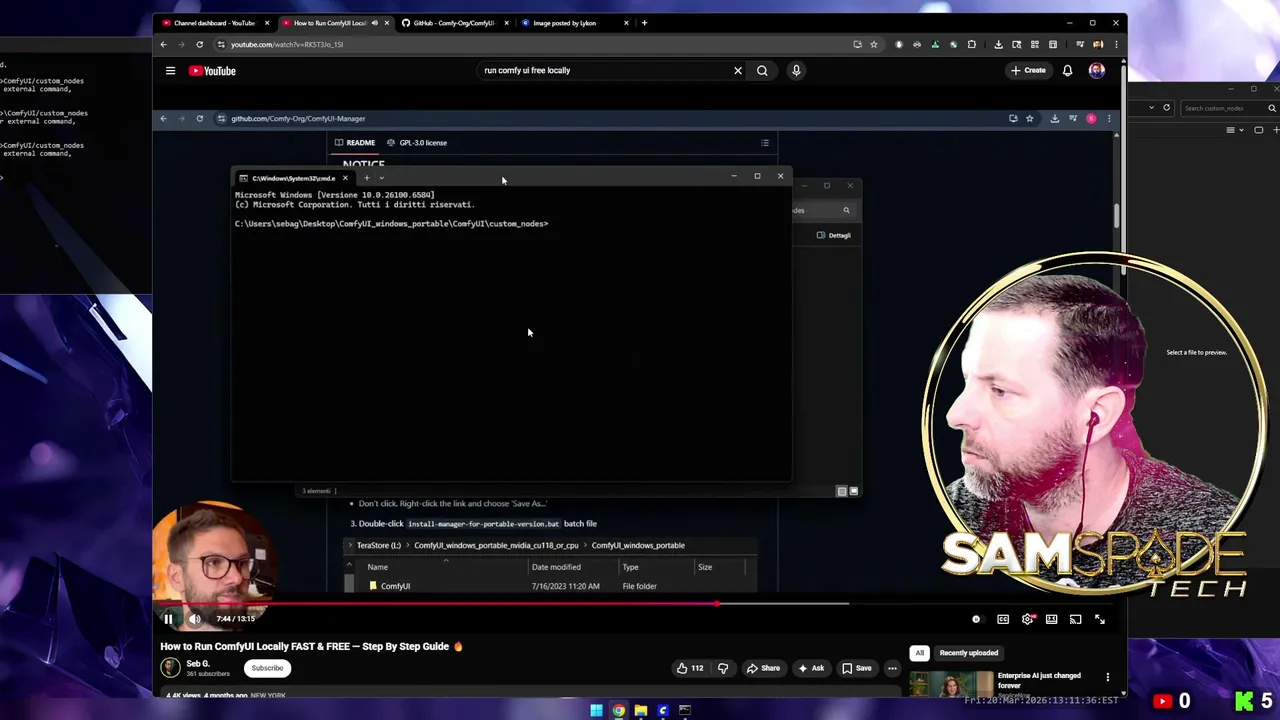Screen dimensions: 1280x720
Task: Open options for Enterprise AI suggested video
Action: tap(1107, 677)
